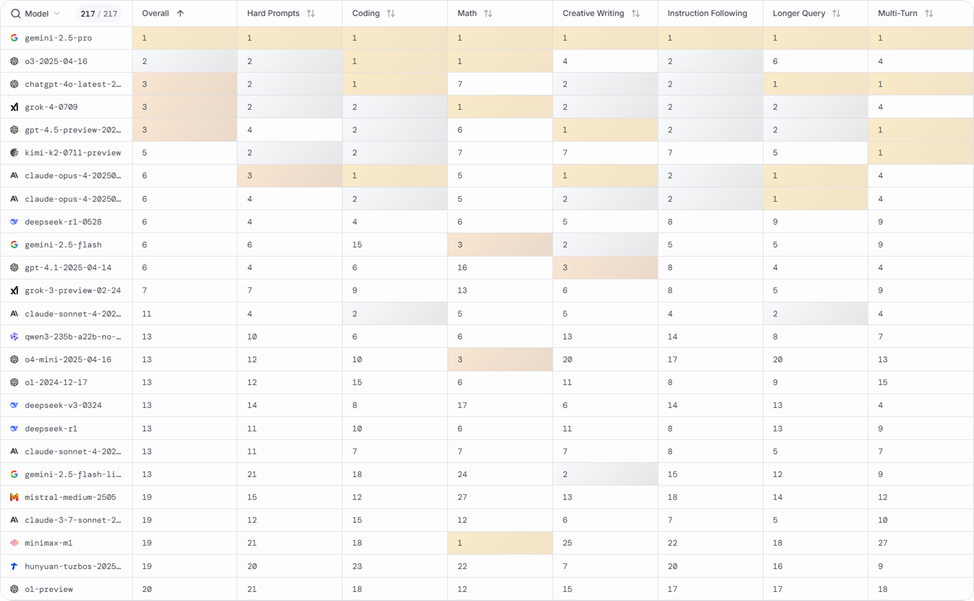
Task: Select the Instruction Following column header
Action: pyautogui.click(x=707, y=14)
